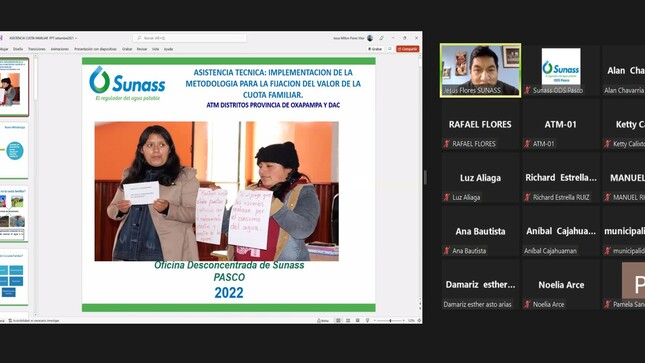Open the comments icon beside Compartir
This screenshot has height=363, width=645.
tap(390, 49)
